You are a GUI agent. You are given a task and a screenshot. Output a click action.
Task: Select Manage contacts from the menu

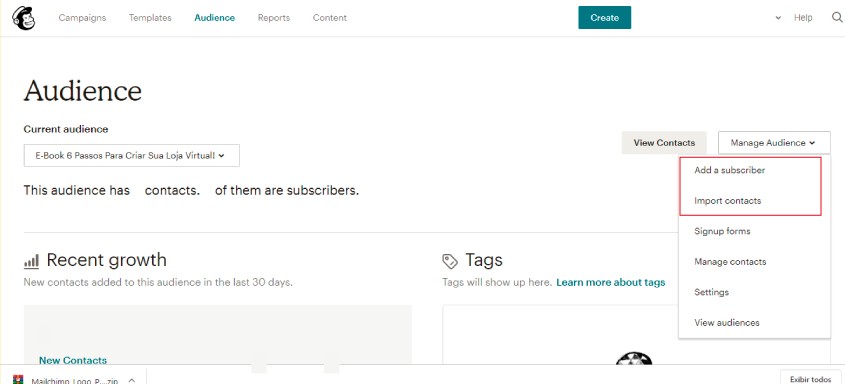730,262
